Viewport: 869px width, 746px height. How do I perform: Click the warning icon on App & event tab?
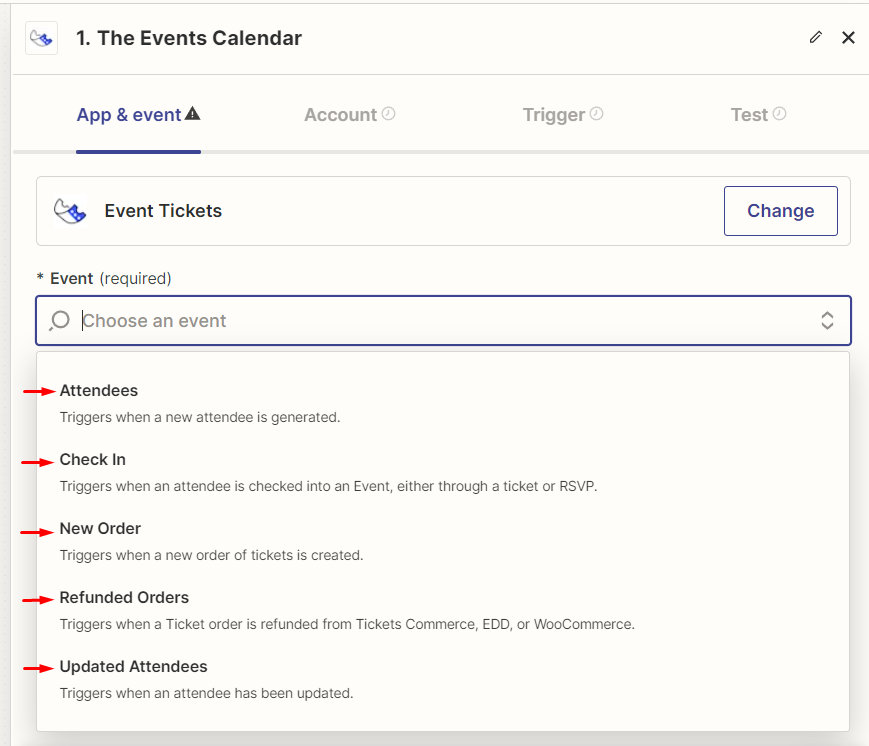(x=191, y=112)
